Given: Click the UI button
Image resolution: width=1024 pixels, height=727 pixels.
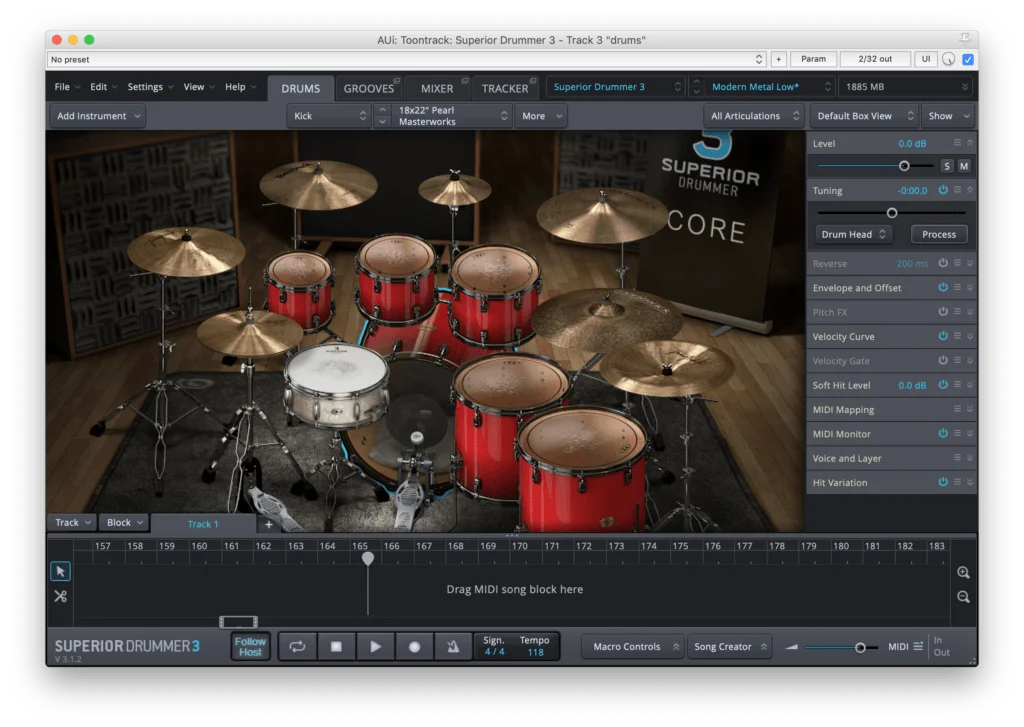Looking at the screenshot, I should coord(925,59).
